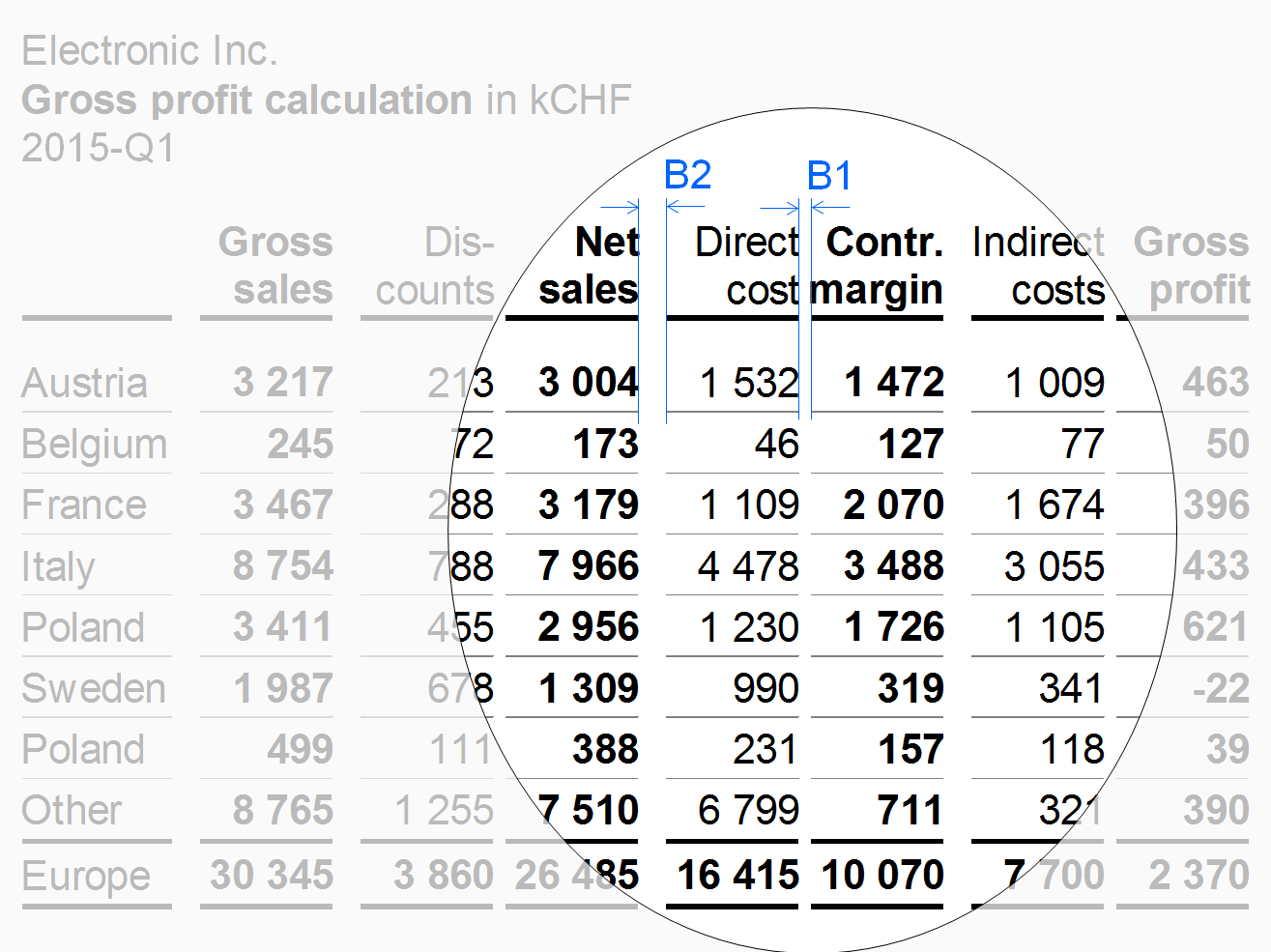Select the Net sales column header

click(x=589, y=266)
